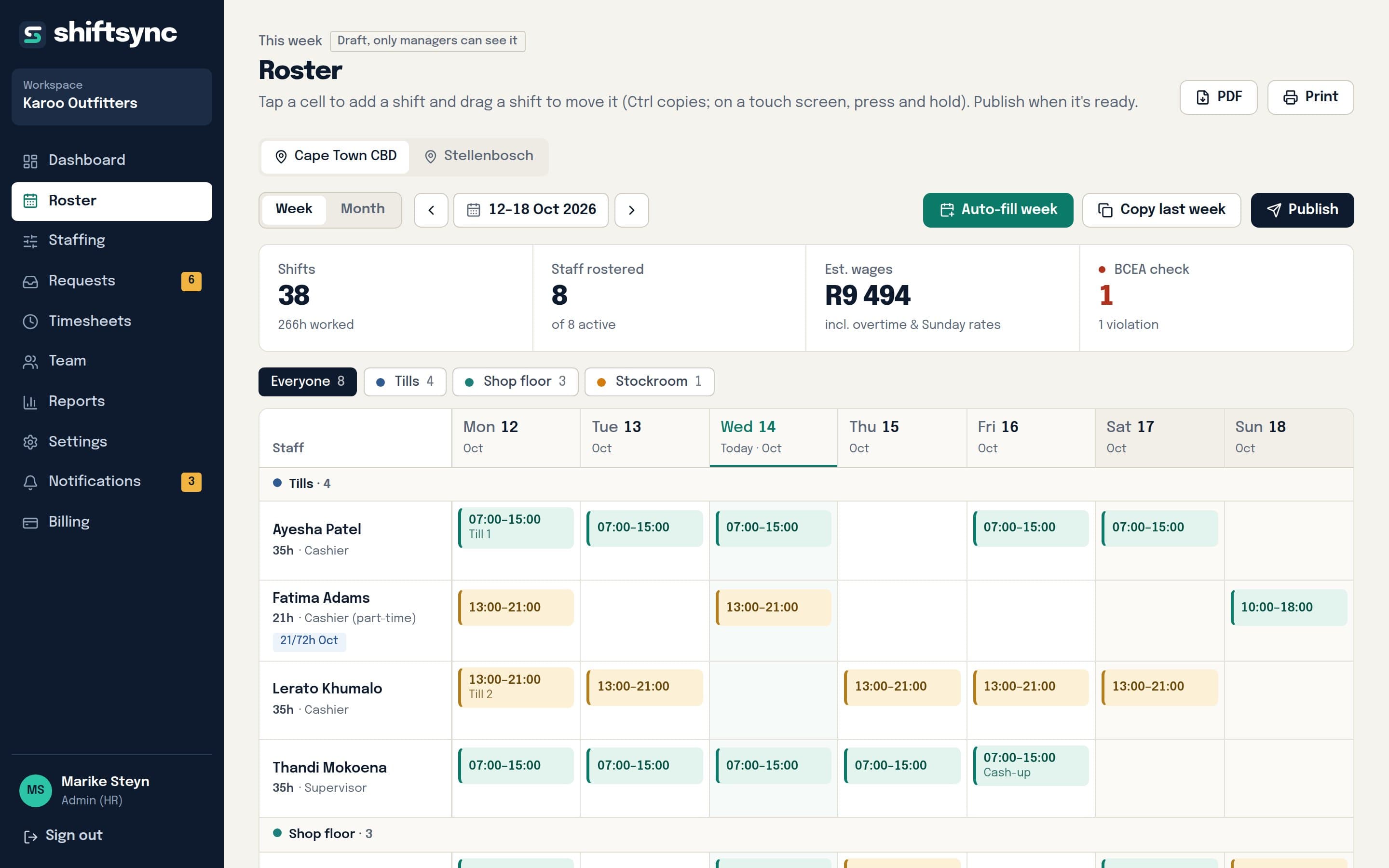Click the Settings gear icon
This screenshot has width=1389, height=868.
coord(30,442)
